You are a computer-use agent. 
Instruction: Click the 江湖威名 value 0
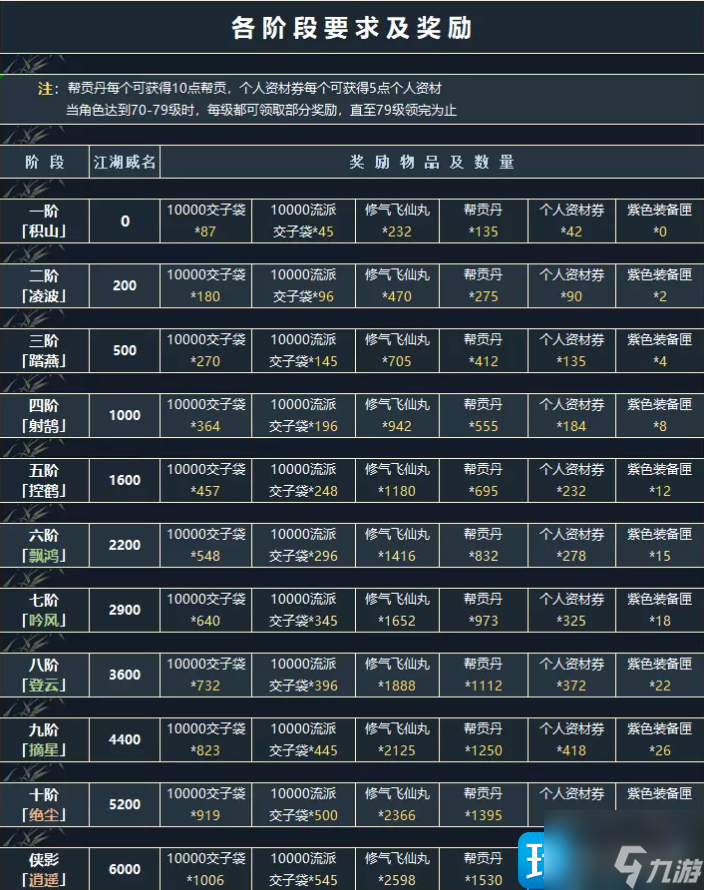(x=124, y=221)
